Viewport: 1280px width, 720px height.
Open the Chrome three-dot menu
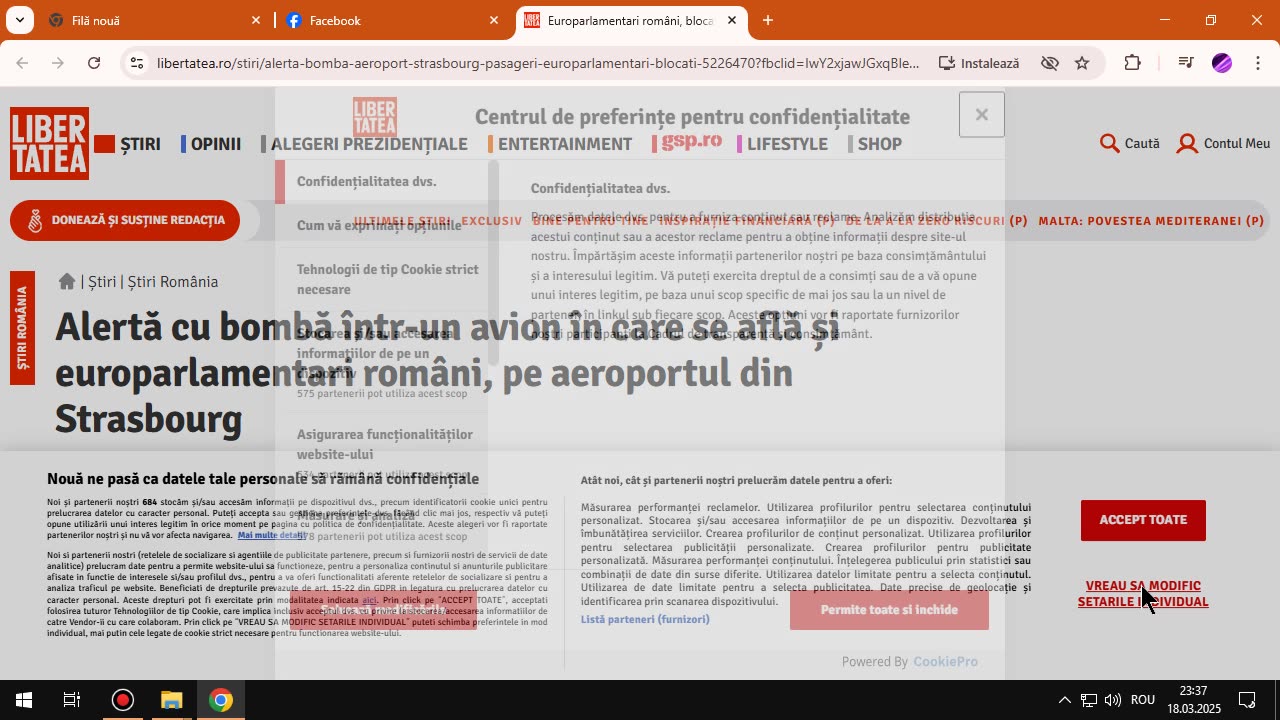1258,63
